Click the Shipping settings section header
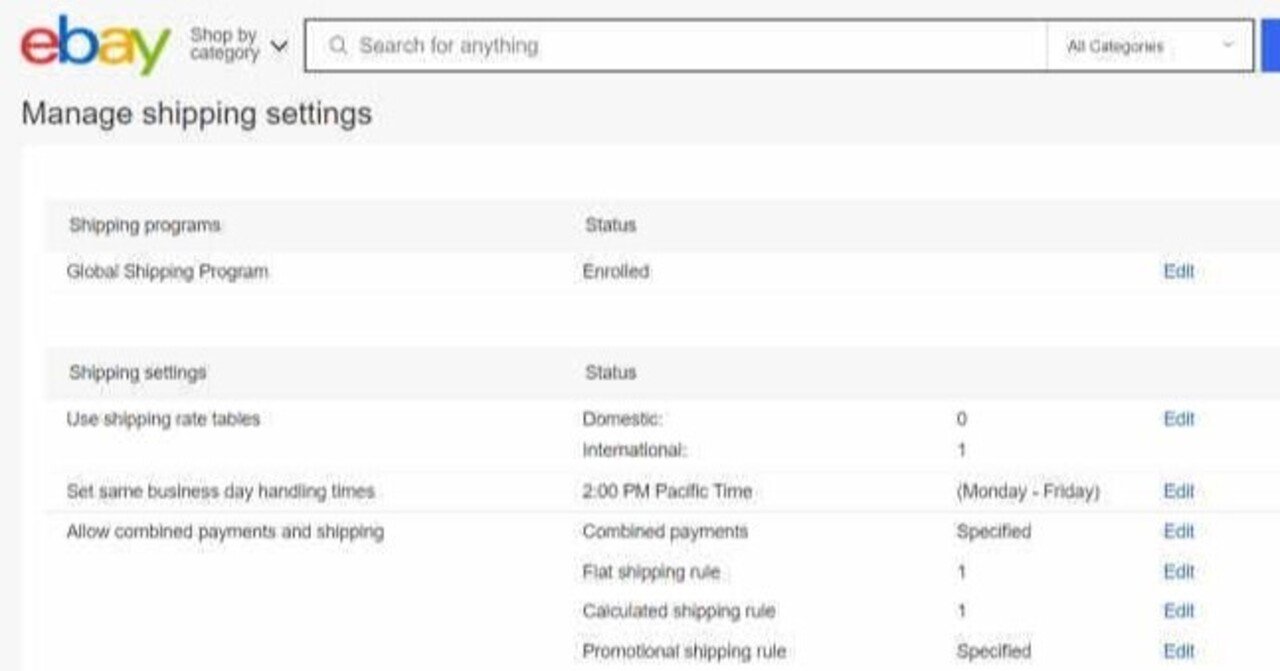 pyautogui.click(x=137, y=372)
